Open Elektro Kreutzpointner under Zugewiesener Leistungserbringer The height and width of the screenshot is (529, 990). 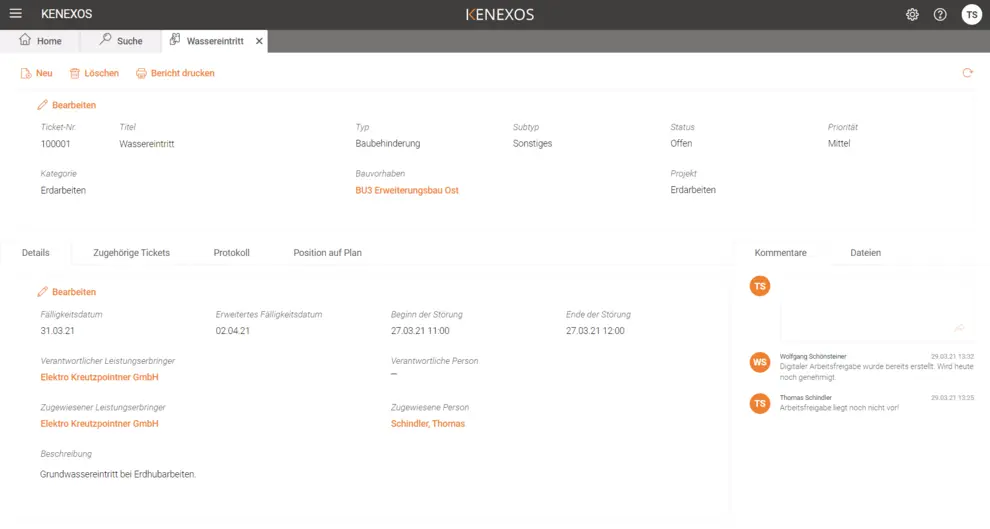99,424
